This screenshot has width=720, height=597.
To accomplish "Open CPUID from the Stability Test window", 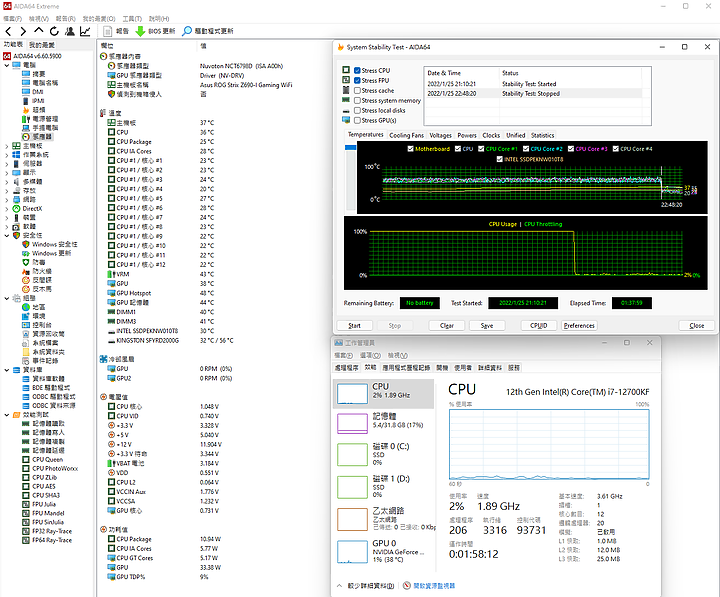I will pos(539,326).
